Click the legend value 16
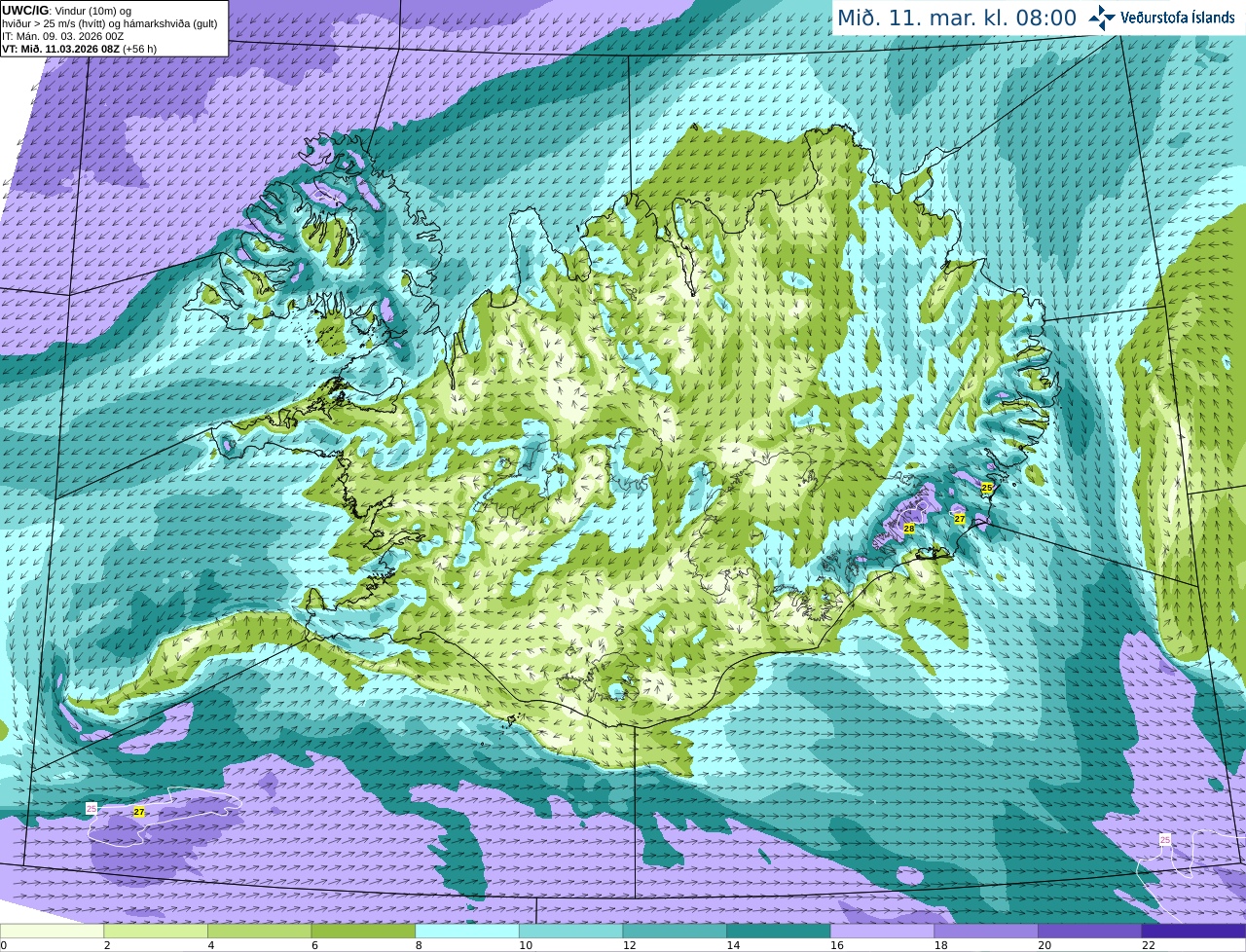The width and height of the screenshot is (1246, 952). pyautogui.click(x=837, y=945)
